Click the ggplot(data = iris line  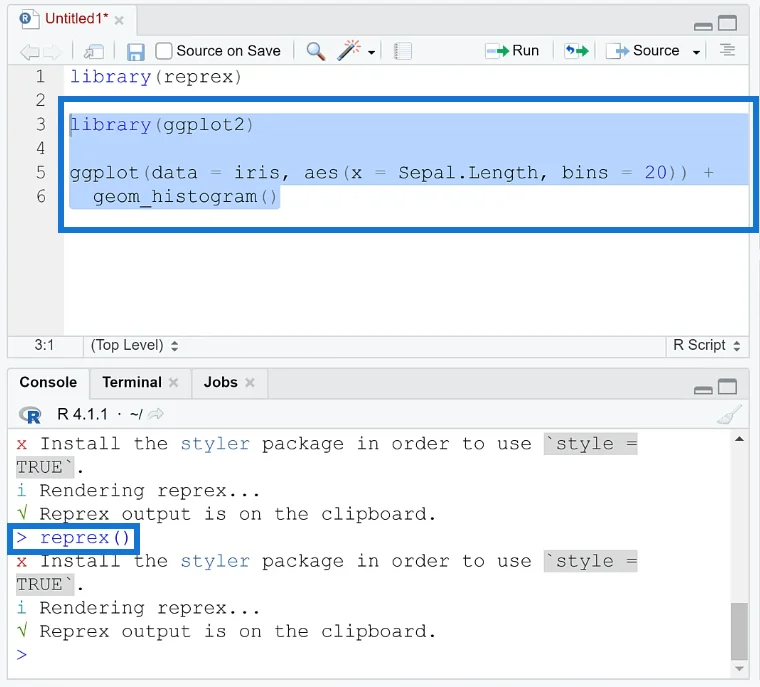tap(391, 173)
